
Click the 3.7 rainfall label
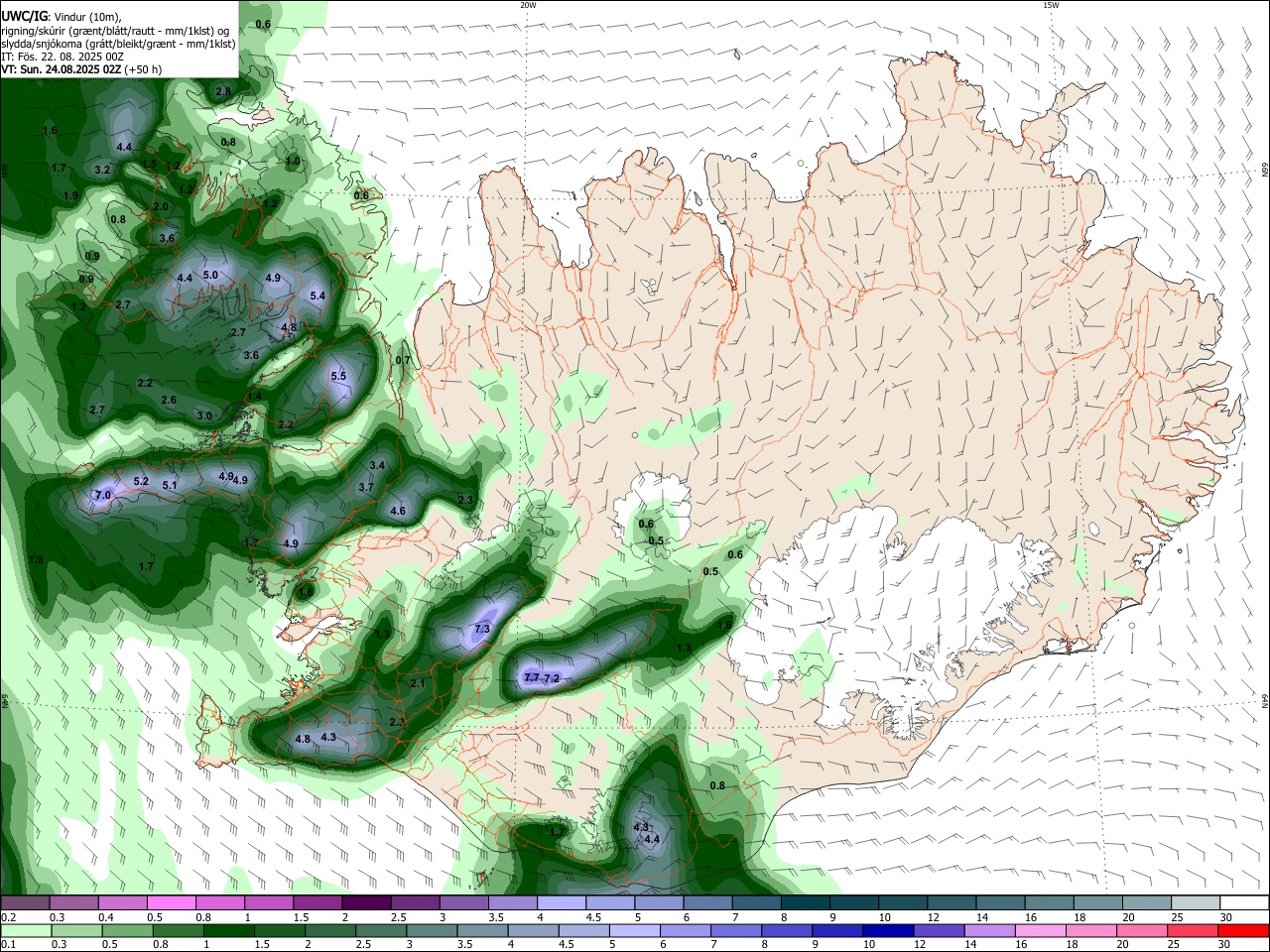(365, 487)
